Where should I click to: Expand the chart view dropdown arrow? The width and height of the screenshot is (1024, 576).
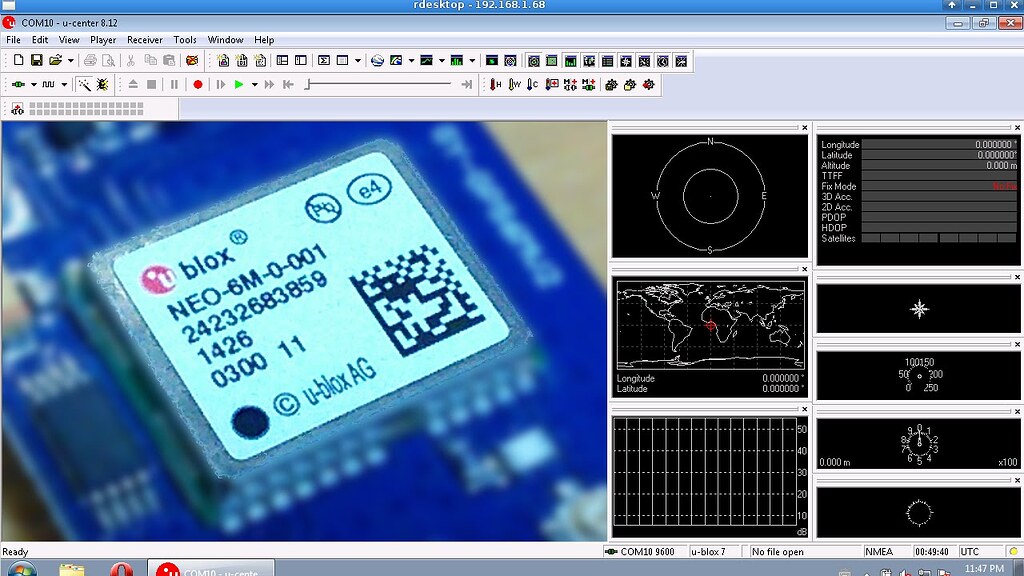440,60
